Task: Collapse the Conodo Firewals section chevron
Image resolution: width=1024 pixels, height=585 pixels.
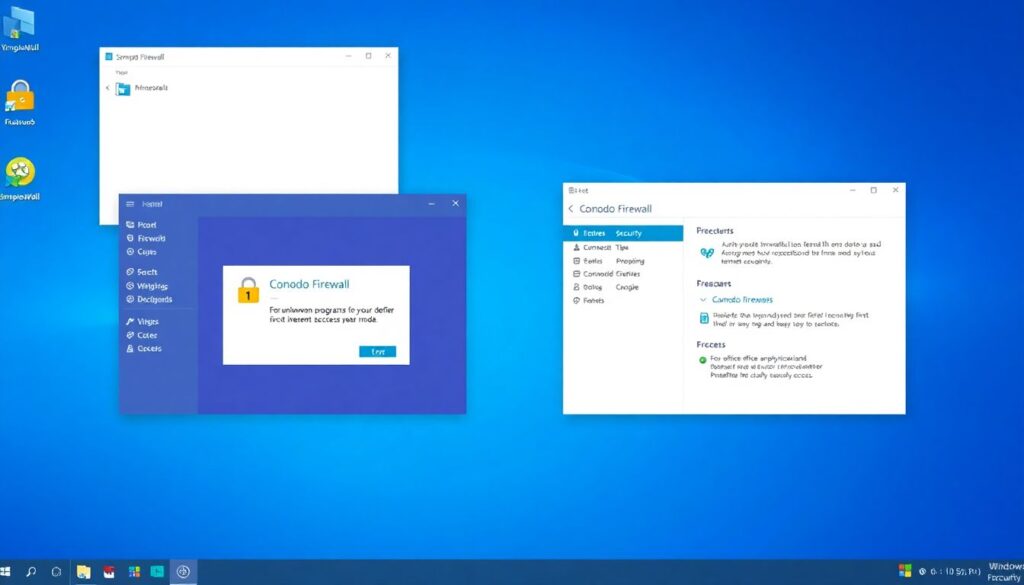Action: point(702,300)
